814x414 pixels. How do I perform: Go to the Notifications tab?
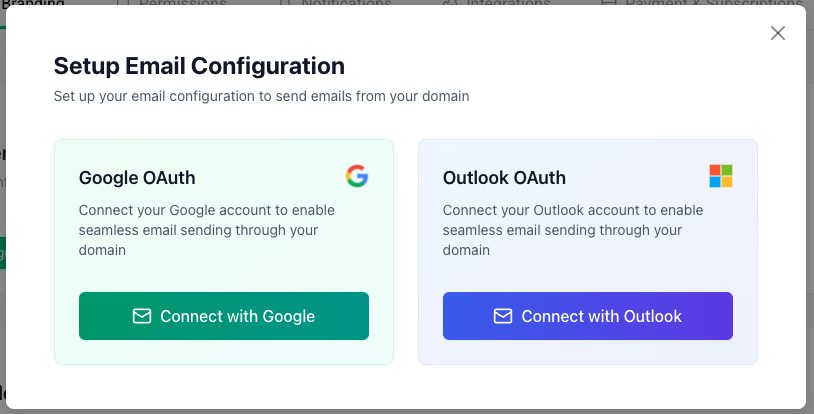pyautogui.click(x=345, y=3)
